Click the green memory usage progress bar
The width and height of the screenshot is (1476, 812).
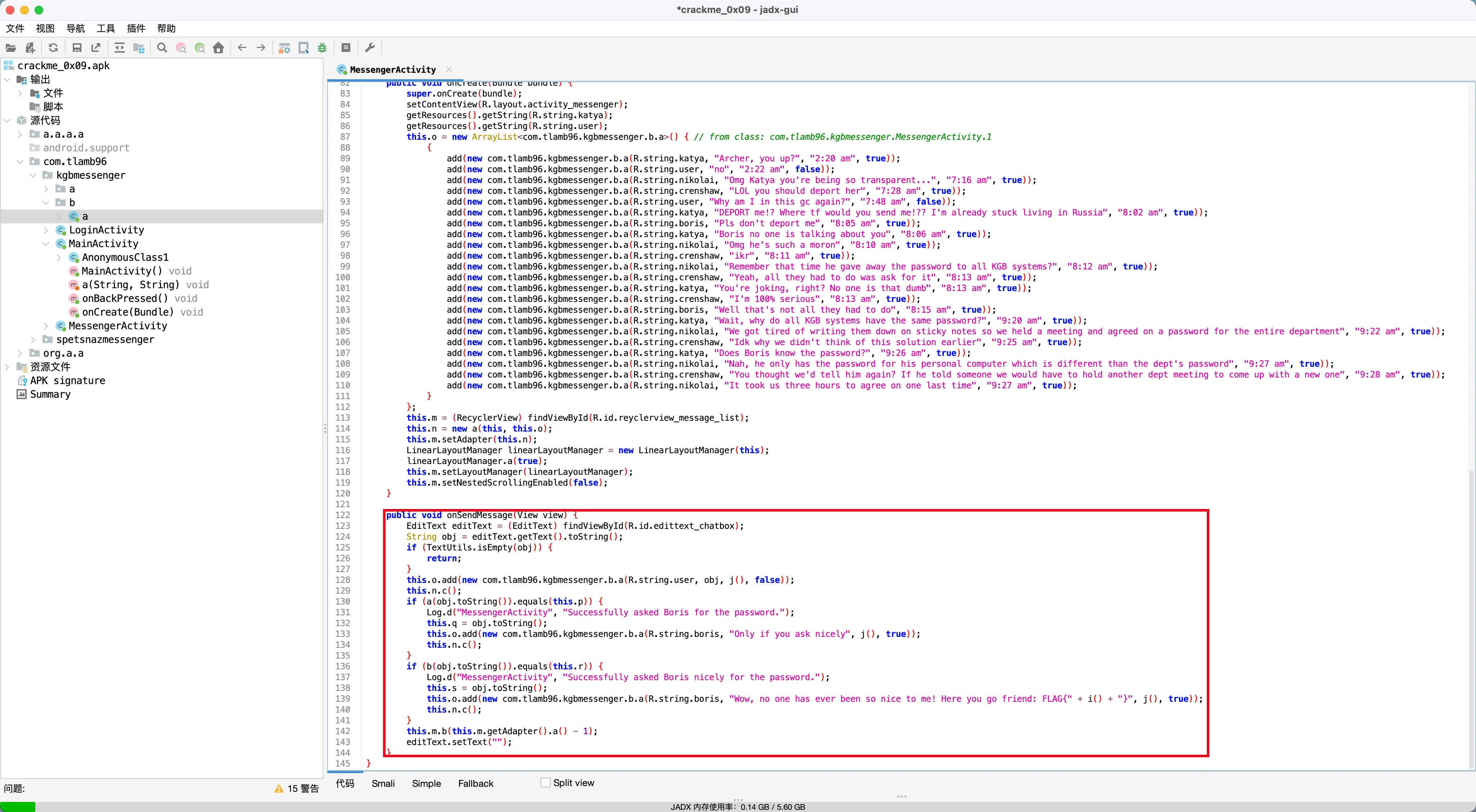pyautogui.click(x=18, y=807)
